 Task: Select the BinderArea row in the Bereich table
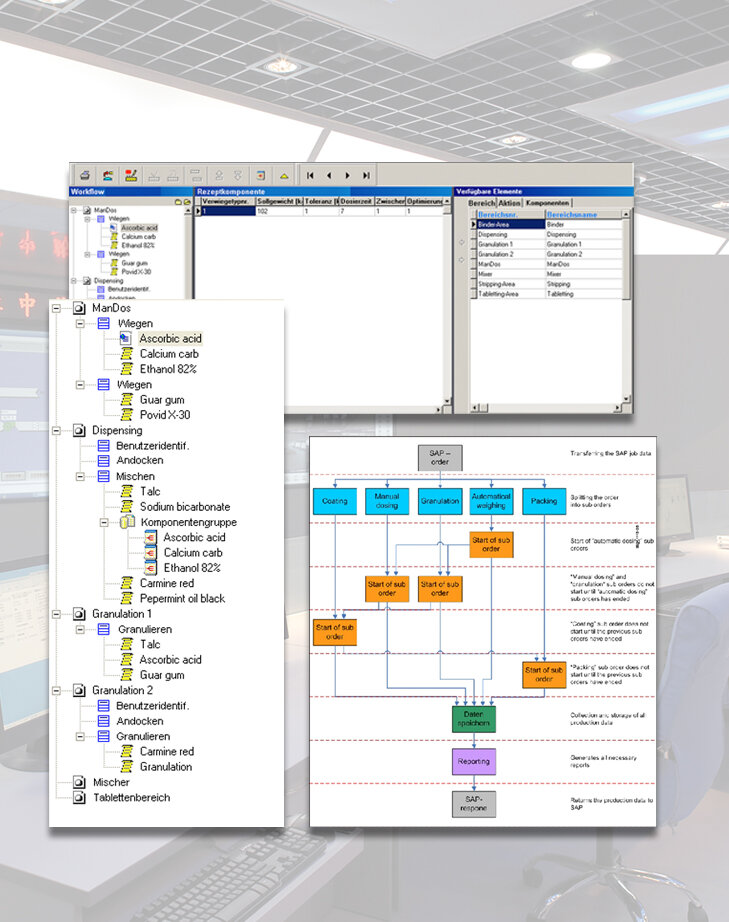(x=547, y=225)
